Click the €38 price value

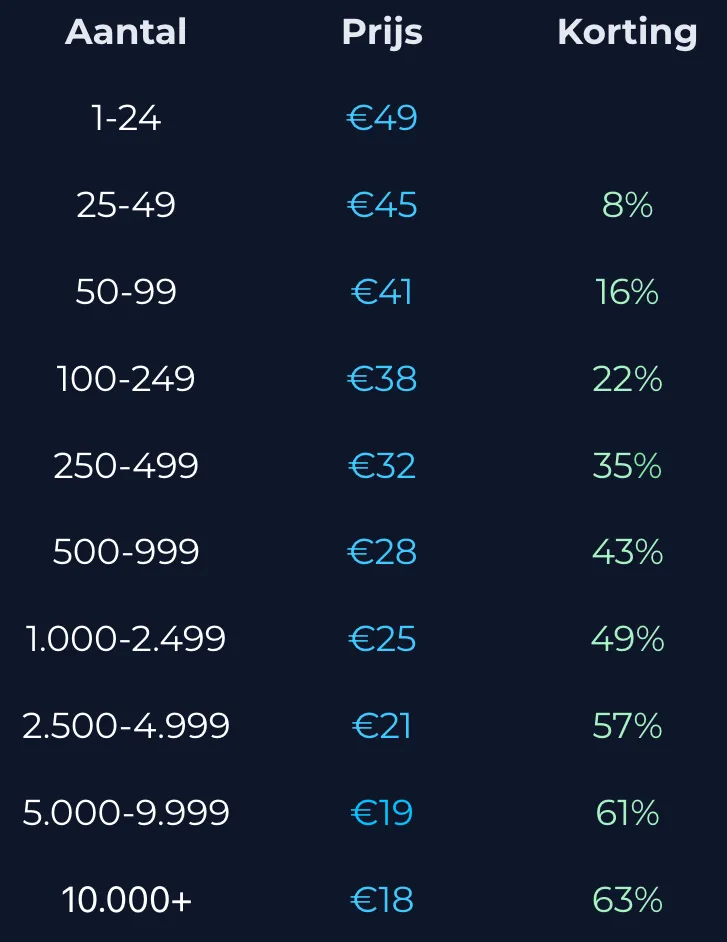[382, 379]
